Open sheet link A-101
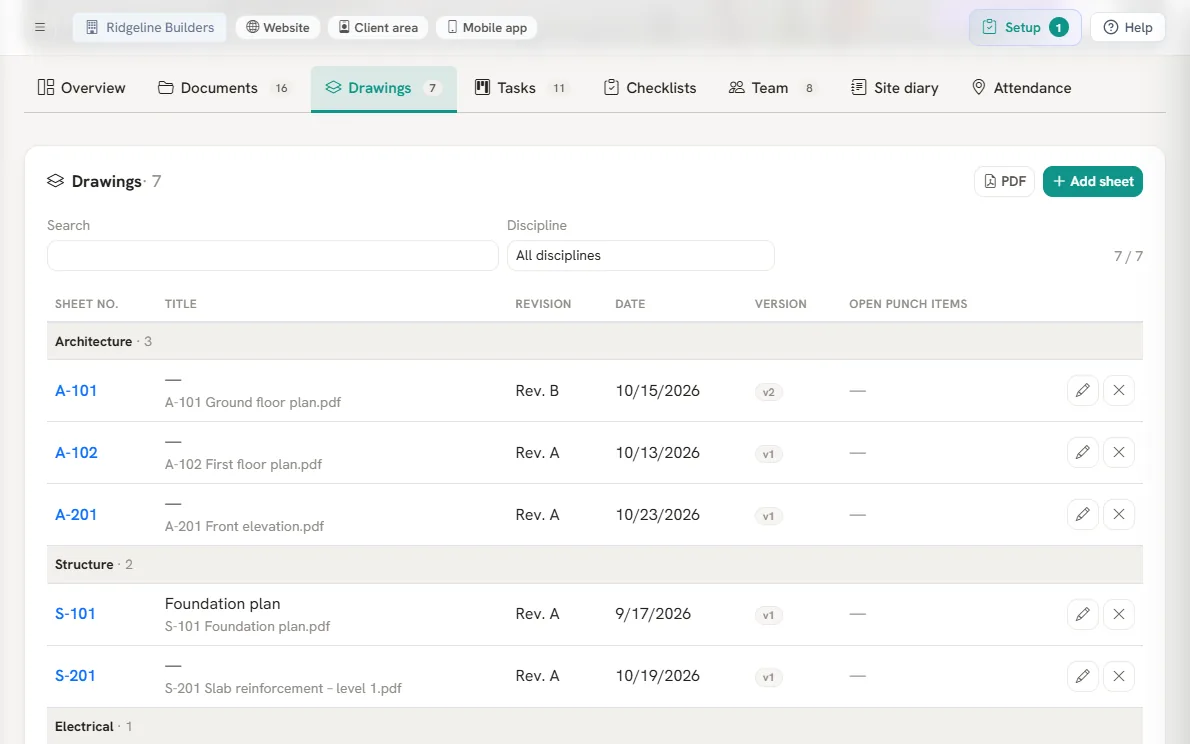1190x744 pixels. click(76, 391)
